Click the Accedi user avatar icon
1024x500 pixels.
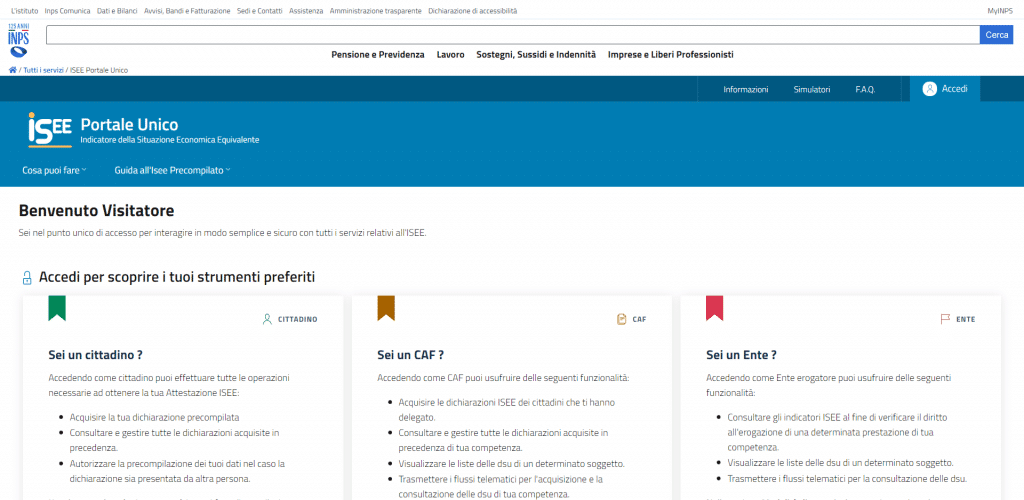click(x=929, y=89)
